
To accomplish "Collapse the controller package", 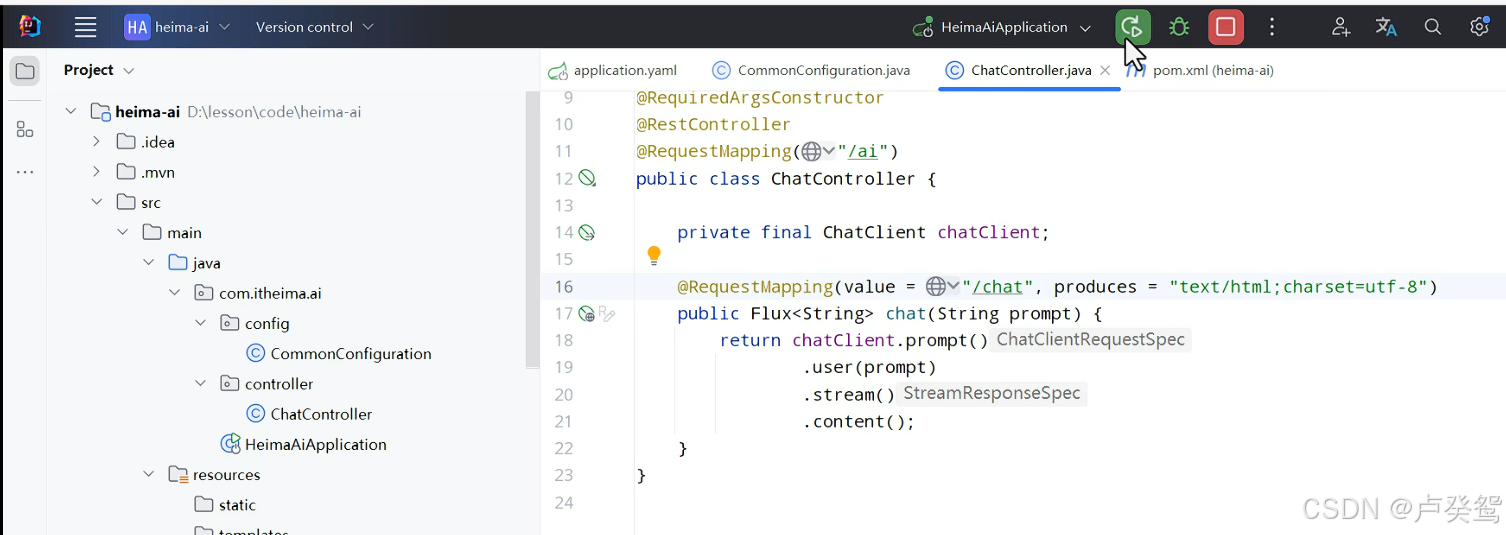I will [200, 383].
